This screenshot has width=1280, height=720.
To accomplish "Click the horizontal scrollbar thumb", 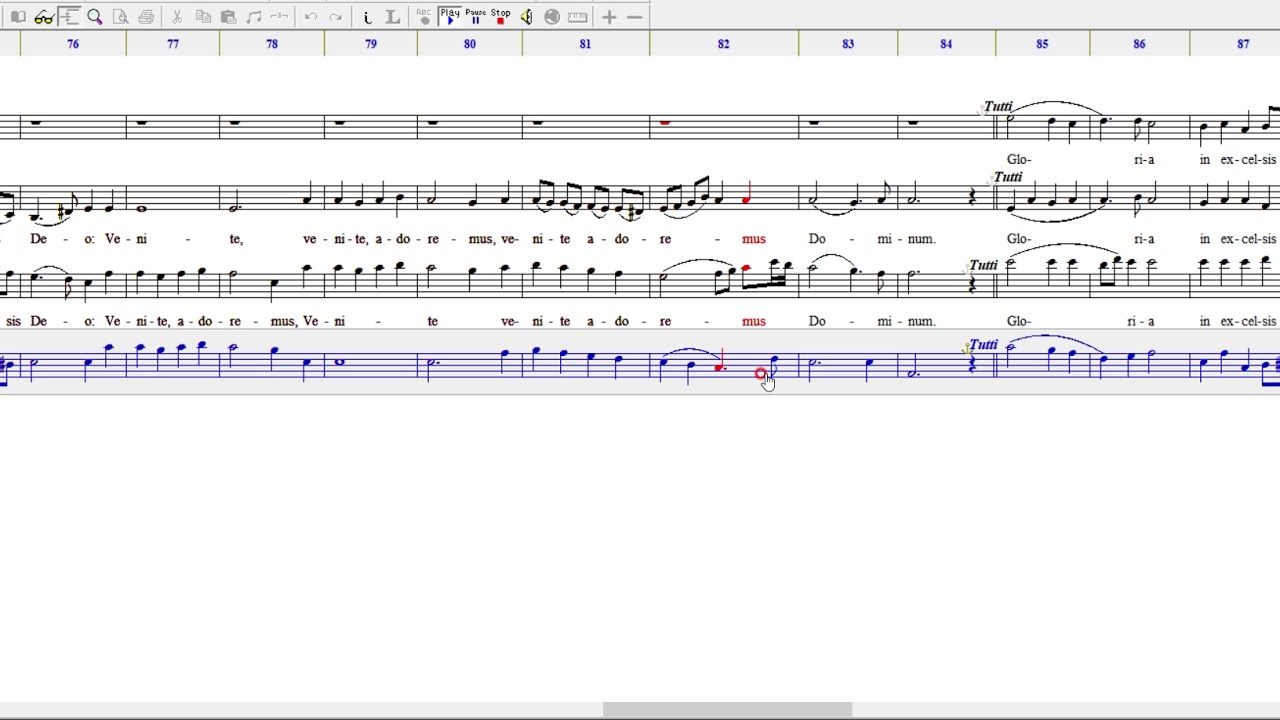I will click(x=727, y=710).
